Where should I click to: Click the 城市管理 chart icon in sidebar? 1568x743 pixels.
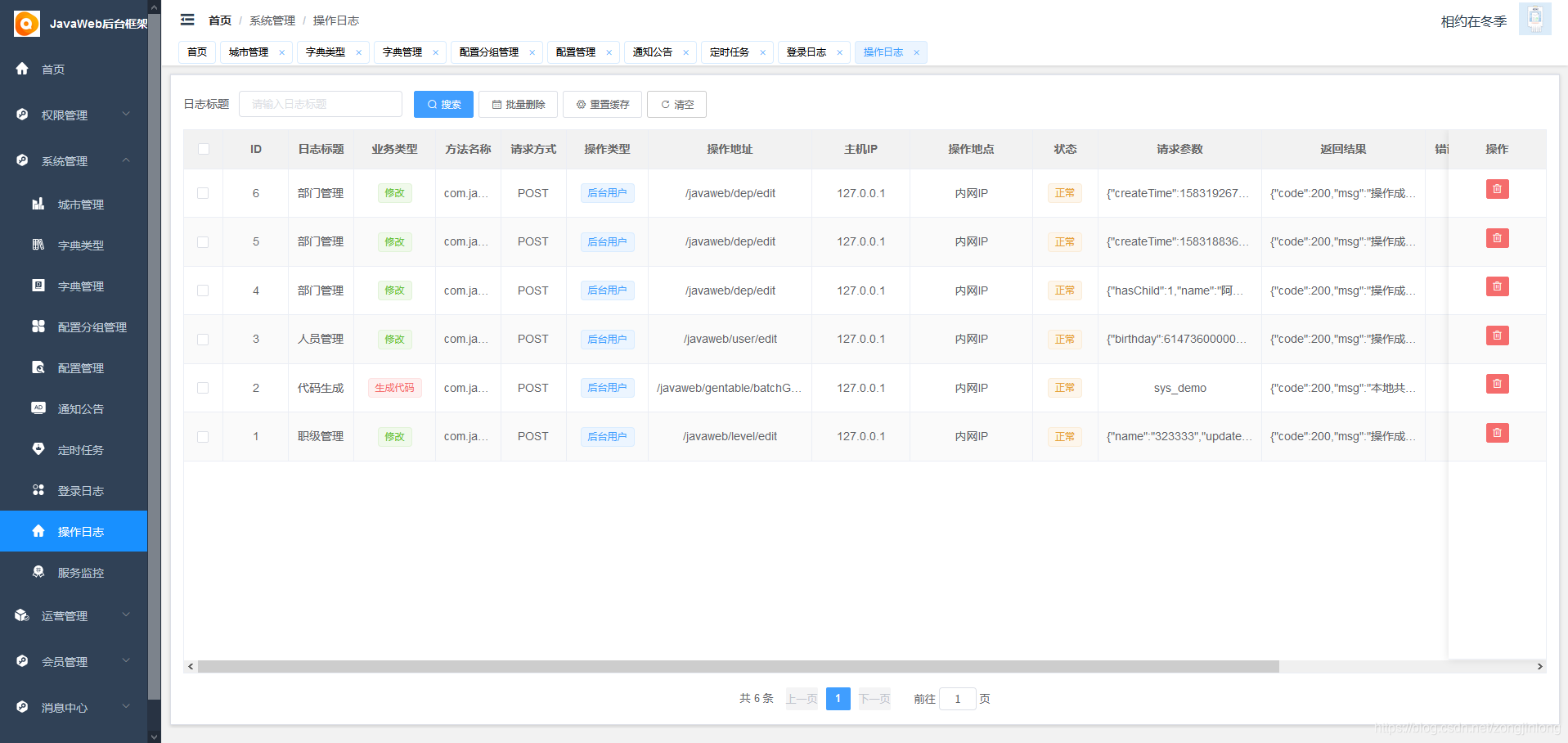38,204
